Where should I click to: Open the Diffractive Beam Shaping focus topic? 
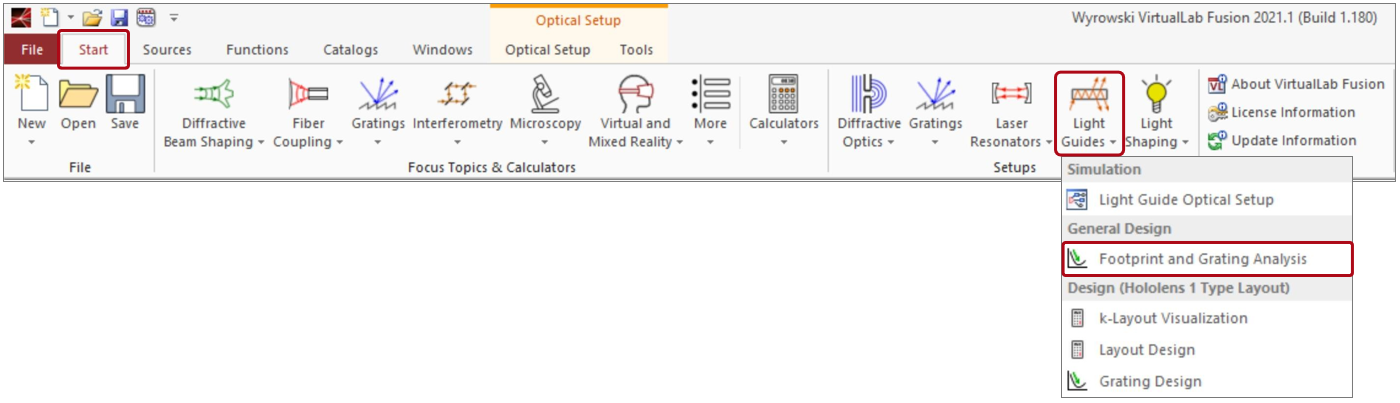pos(213,112)
